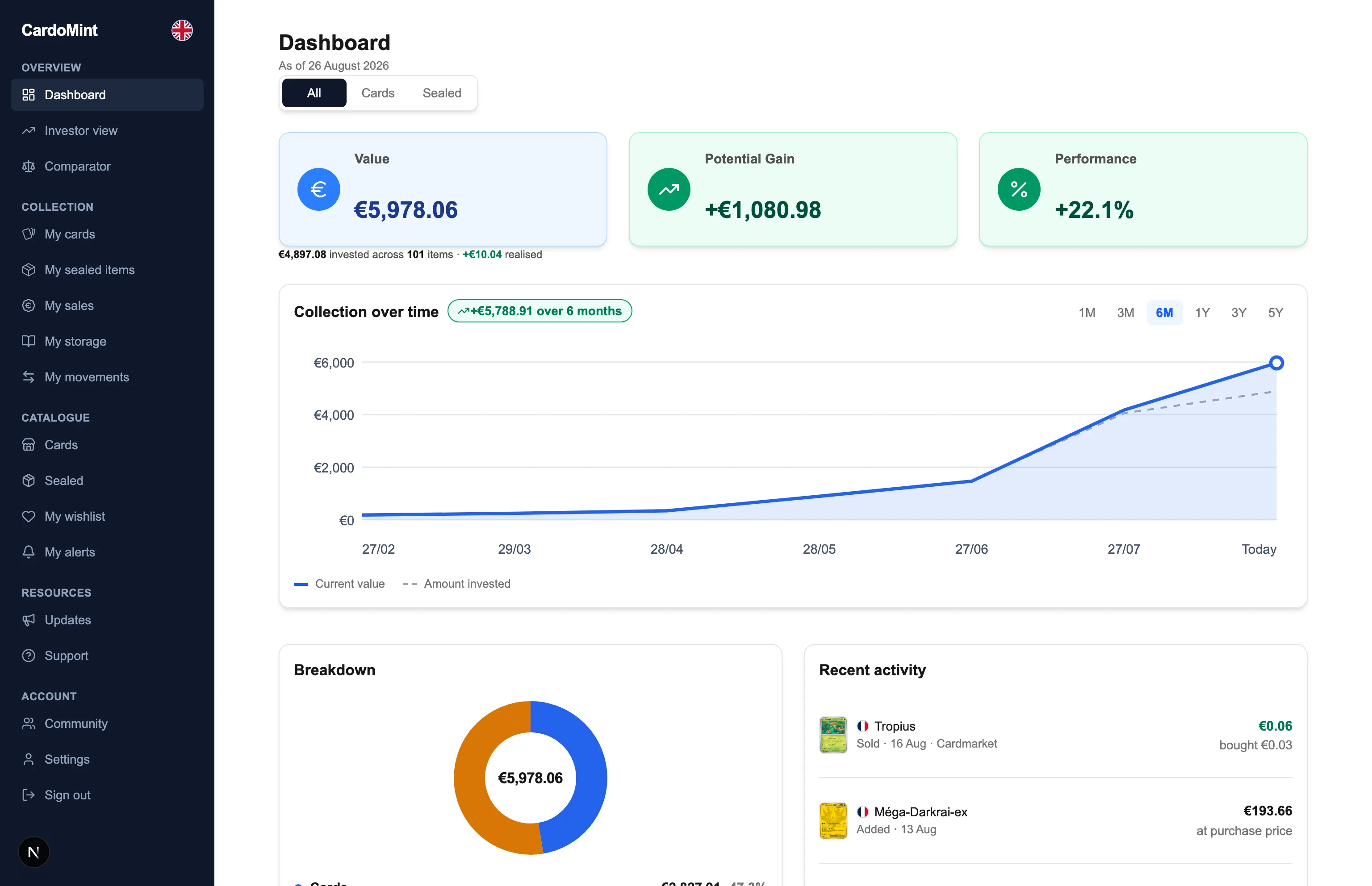Click the My sales euro icon
The width and height of the screenshot is (1372, 886).
point(29,305)
